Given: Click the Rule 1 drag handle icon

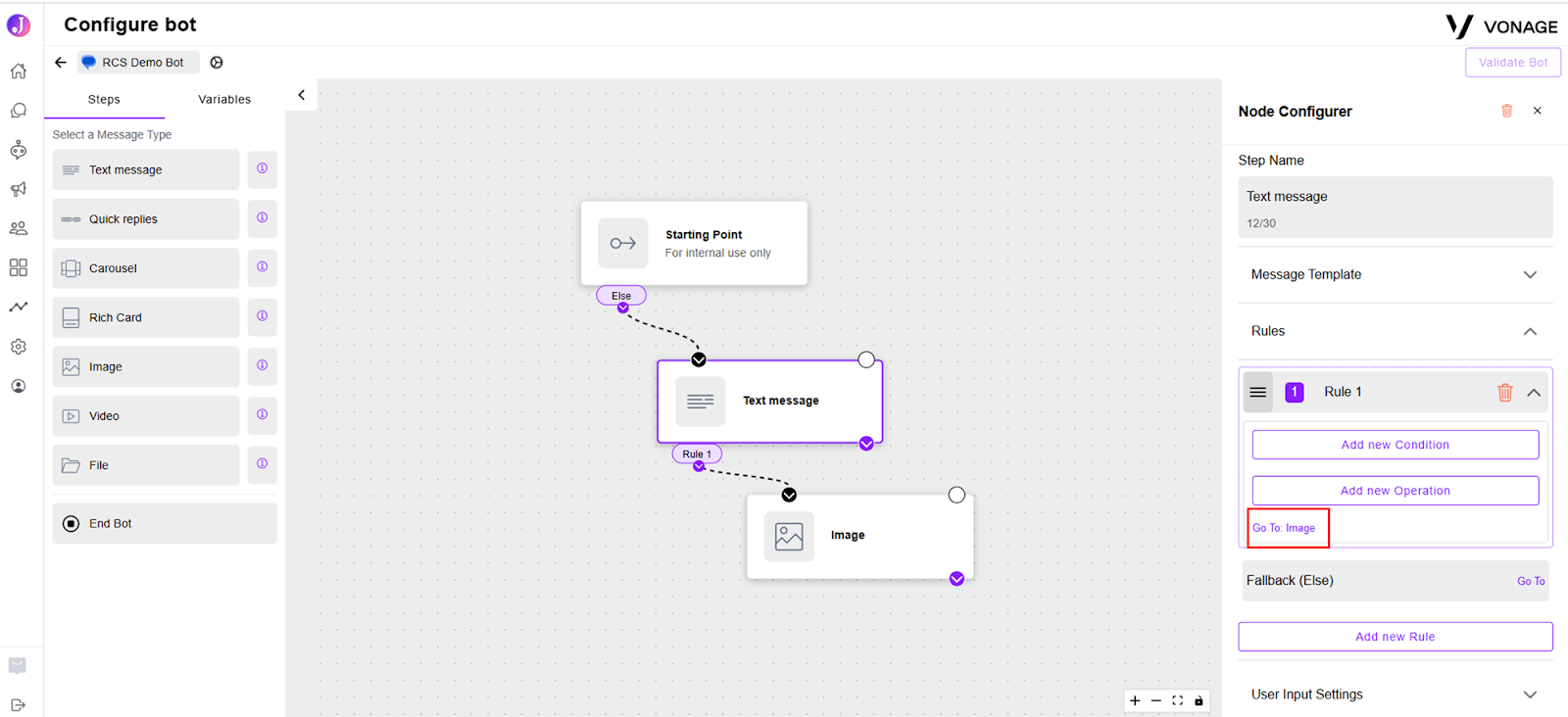Looking at the screenshot, I should pos(1258,392).
